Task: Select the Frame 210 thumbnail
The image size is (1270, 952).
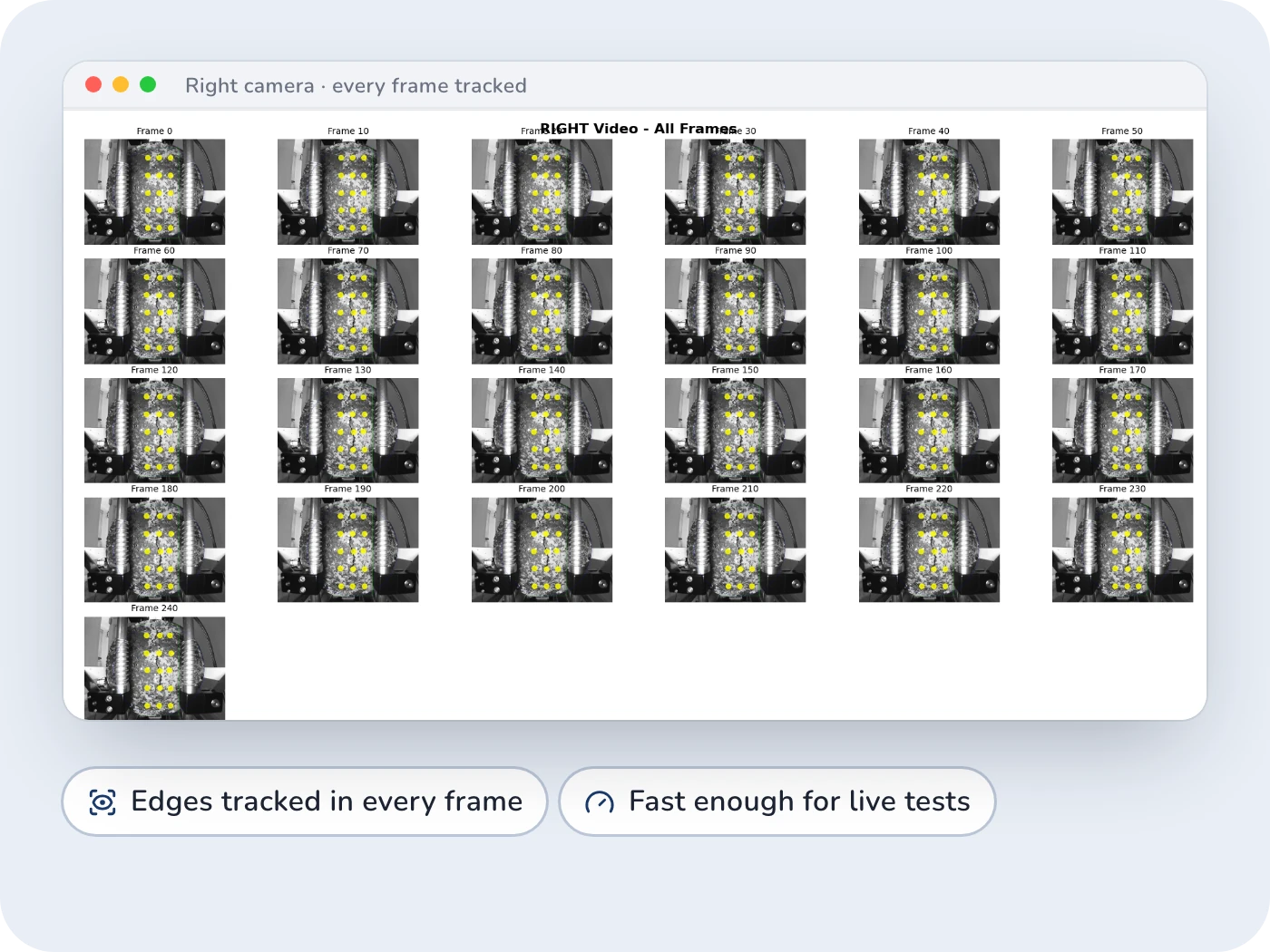Action: pyautogui.click(x=736, y=549)
